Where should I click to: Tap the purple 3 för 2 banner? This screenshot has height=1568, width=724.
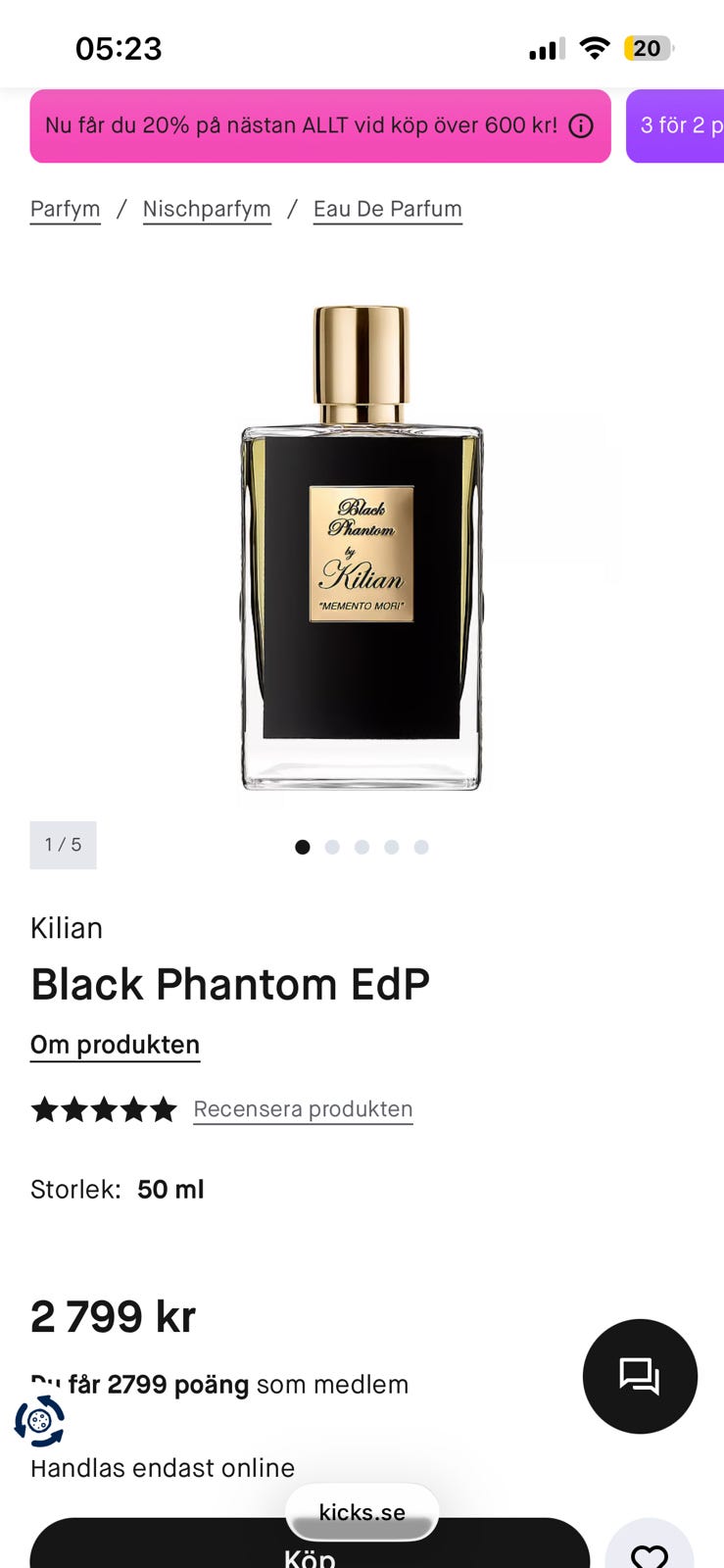676,125
